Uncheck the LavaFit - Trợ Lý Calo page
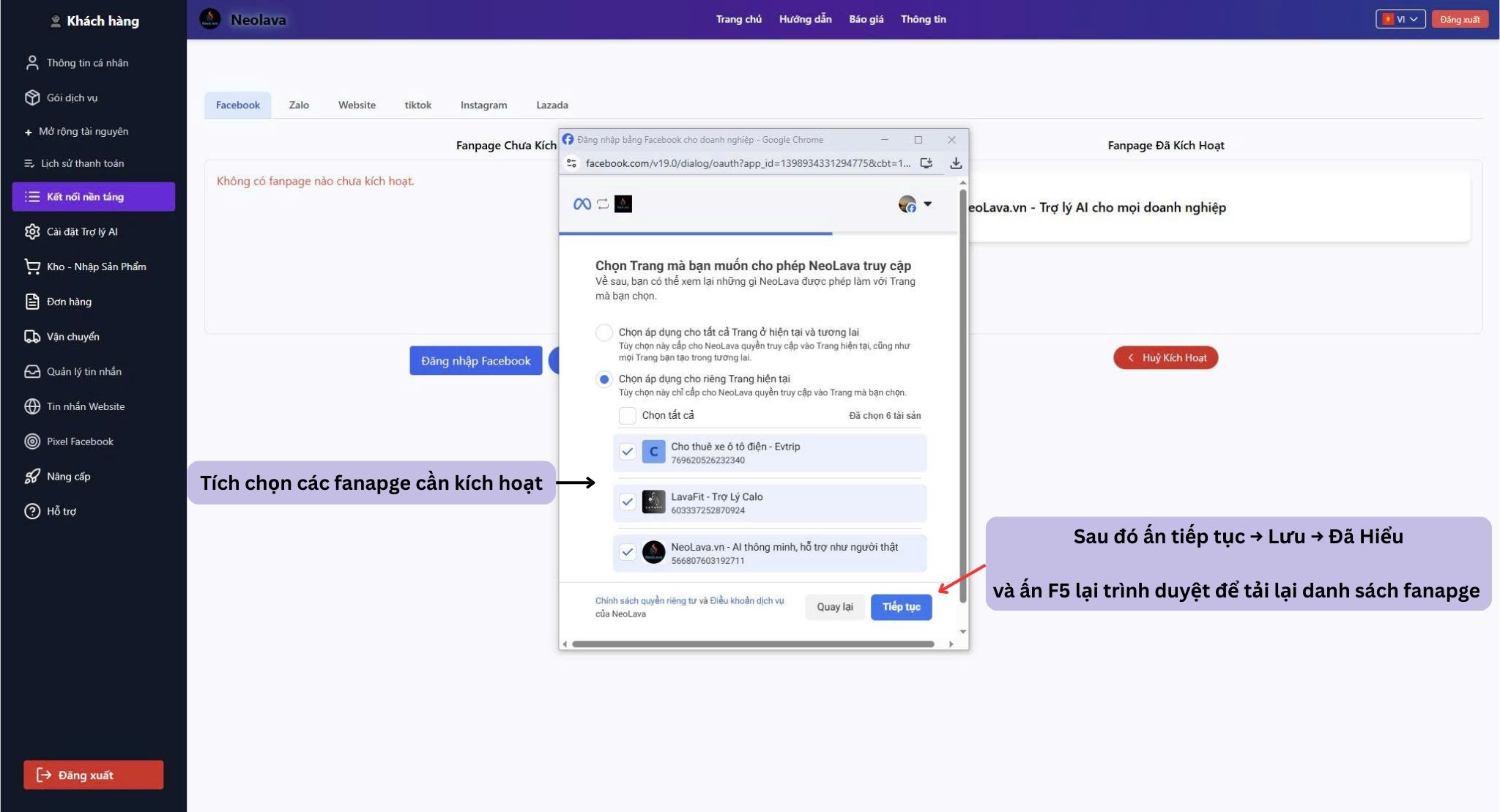This screenshot has height=812, width=1500. pos(628,502)
